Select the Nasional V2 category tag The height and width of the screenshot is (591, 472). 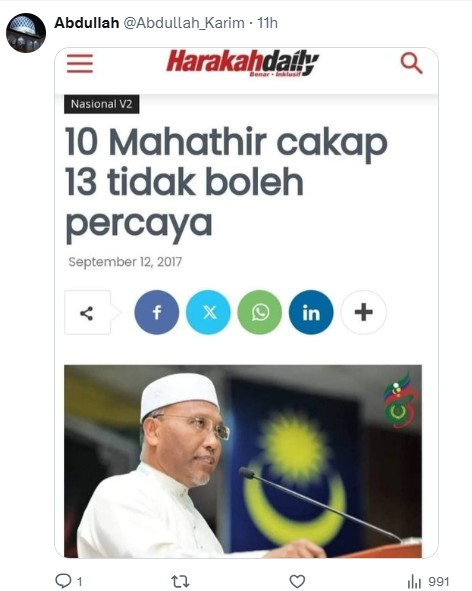pos(101,104)
